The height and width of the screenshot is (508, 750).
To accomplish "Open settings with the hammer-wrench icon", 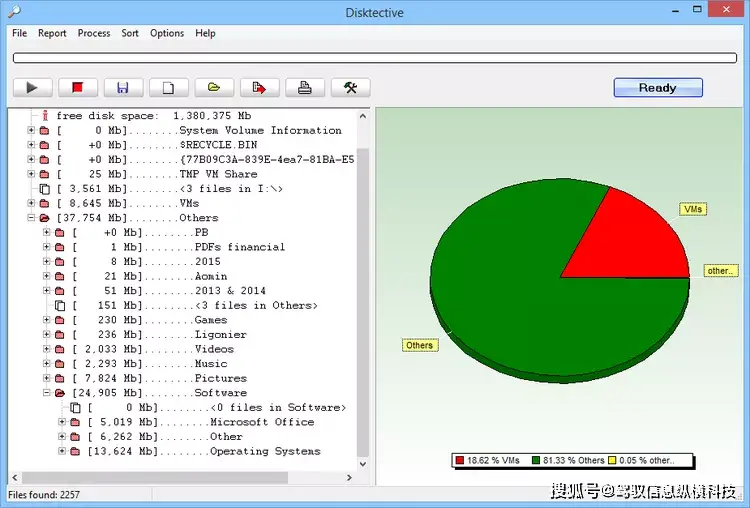I will [x=350, y=88].
